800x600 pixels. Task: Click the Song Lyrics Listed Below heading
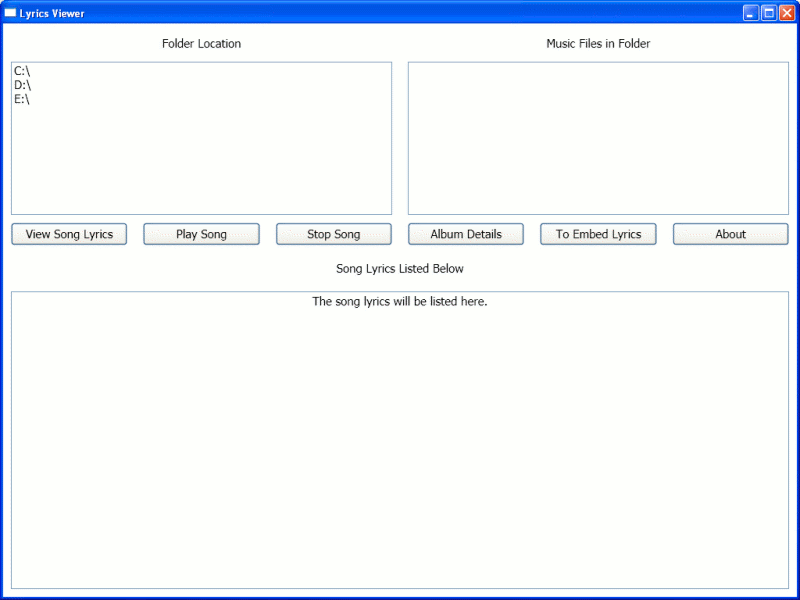click(399, 269)
